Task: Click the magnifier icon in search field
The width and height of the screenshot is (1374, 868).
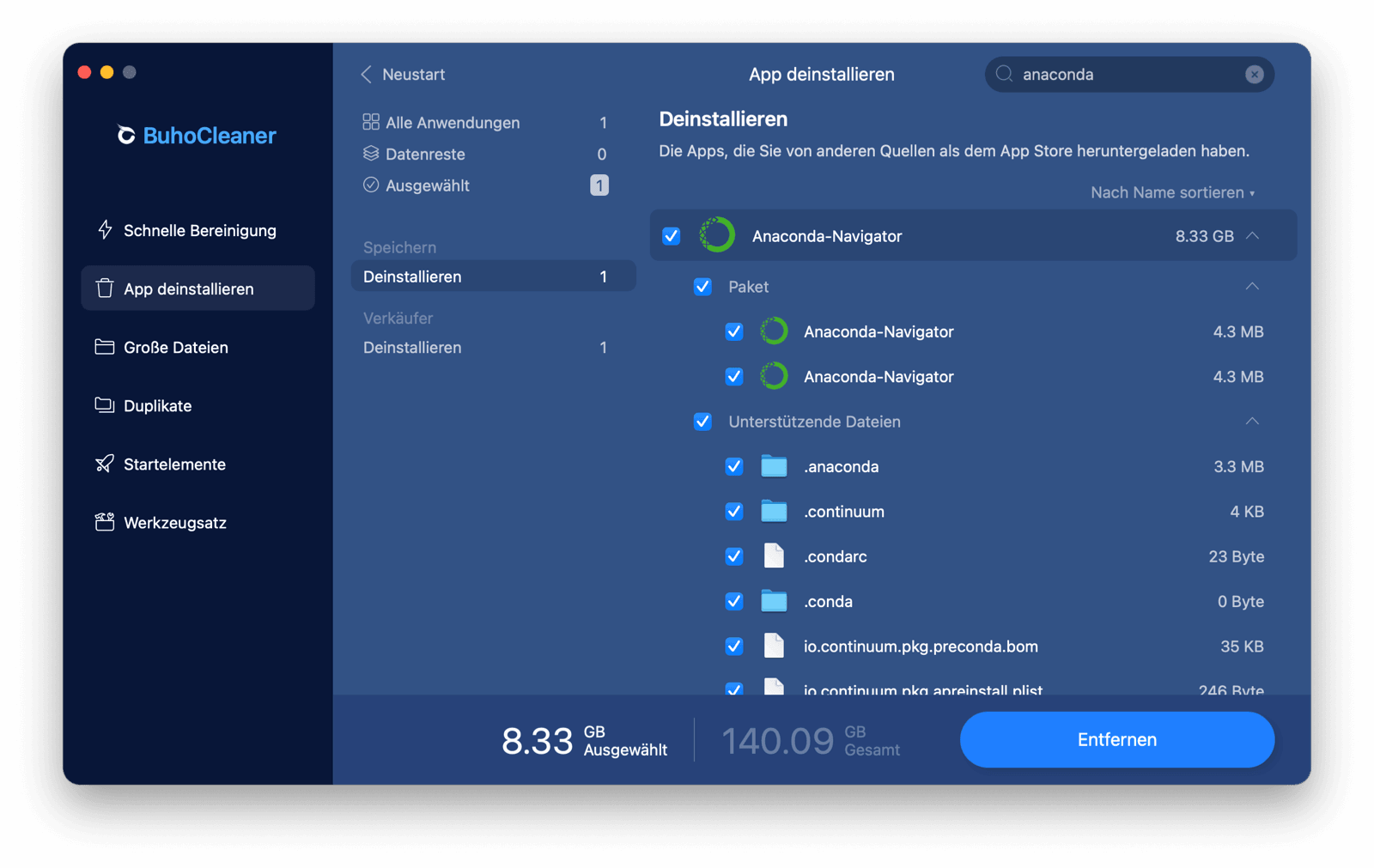Action: (x=1004, y=74)
